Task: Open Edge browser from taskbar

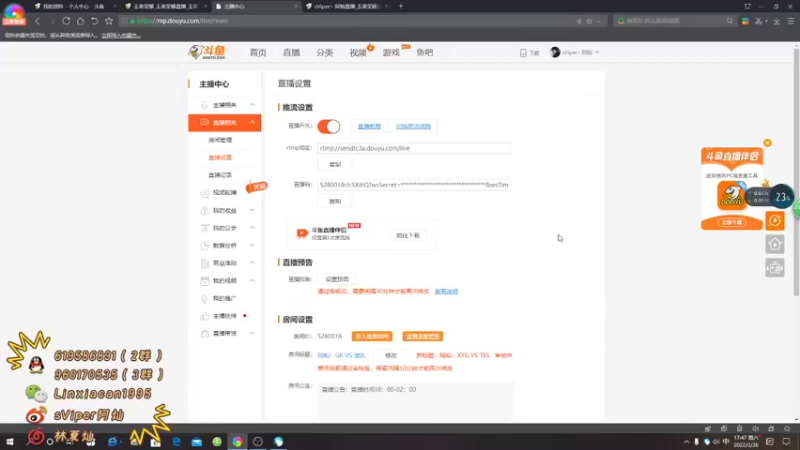Action: (177, 442)
